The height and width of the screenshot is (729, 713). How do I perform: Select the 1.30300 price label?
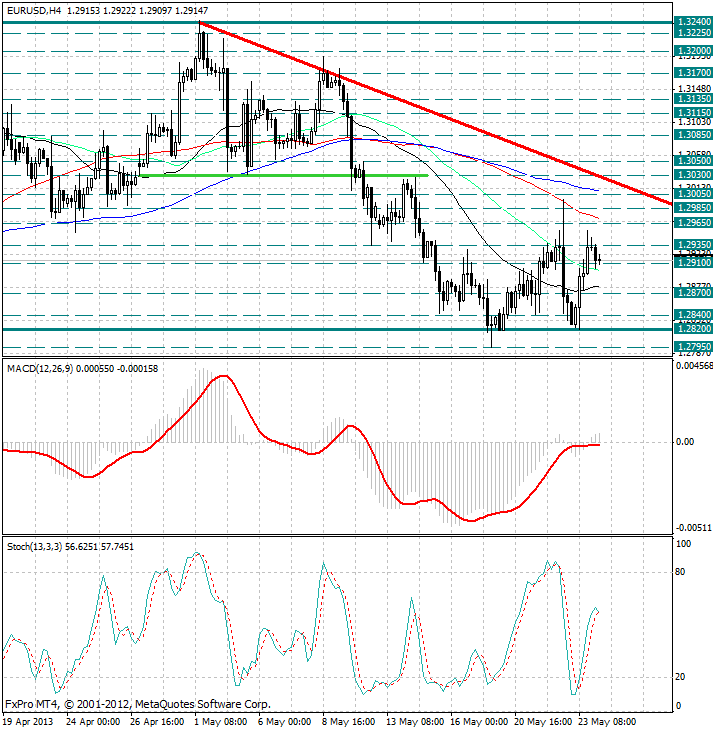[x=693, y=175]
